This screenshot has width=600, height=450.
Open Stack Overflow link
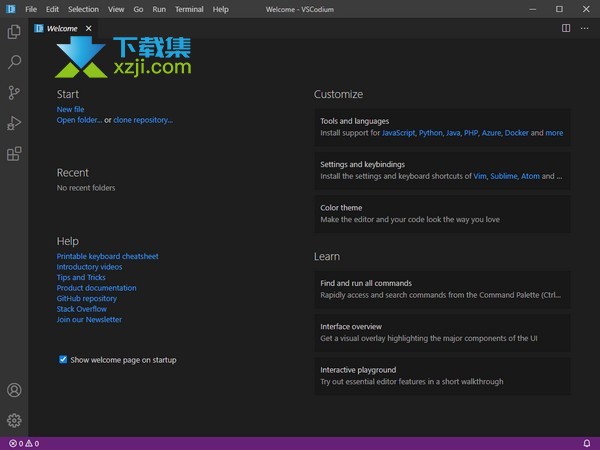(82, 309)
